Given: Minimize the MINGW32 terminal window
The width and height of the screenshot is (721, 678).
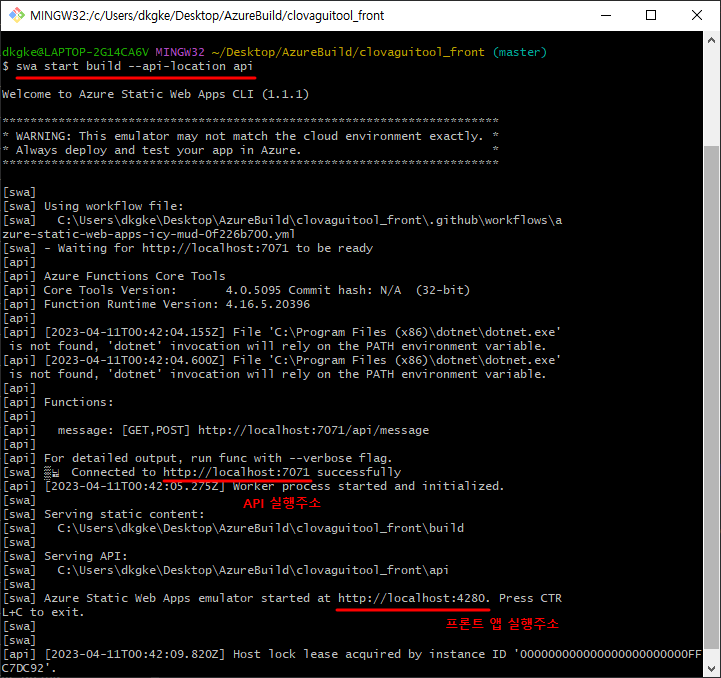Looking at the screenshot, I should (x=604, y=16).
